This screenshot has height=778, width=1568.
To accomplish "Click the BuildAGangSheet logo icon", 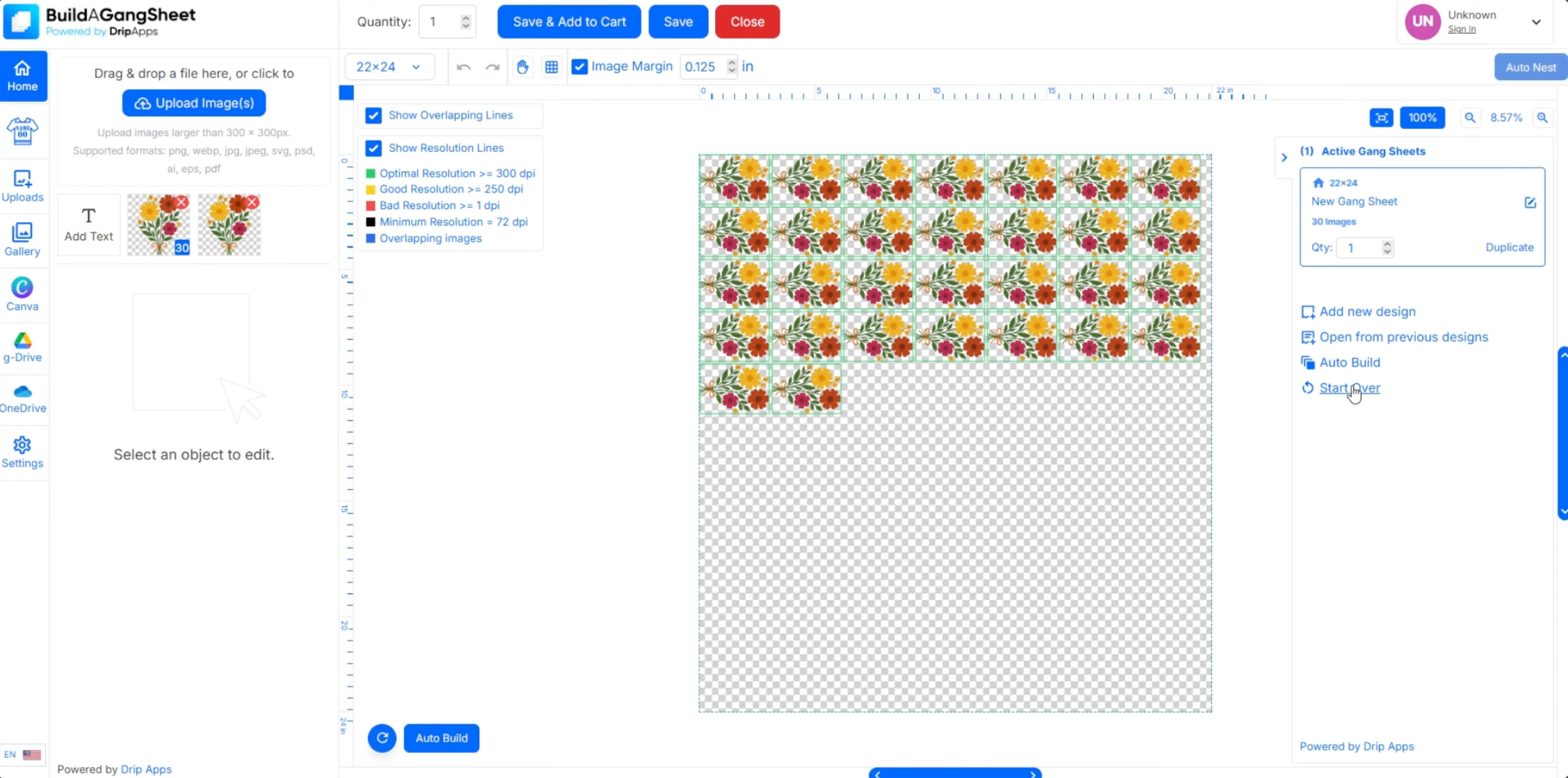I will click(21, 21).
